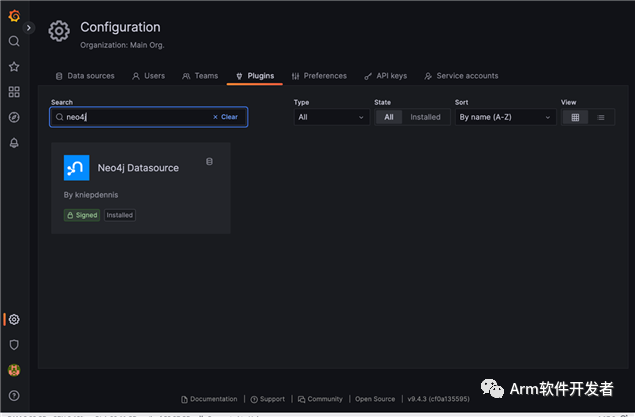
Task: Click the large Configuration gear header icon
Action: [59, 31]
